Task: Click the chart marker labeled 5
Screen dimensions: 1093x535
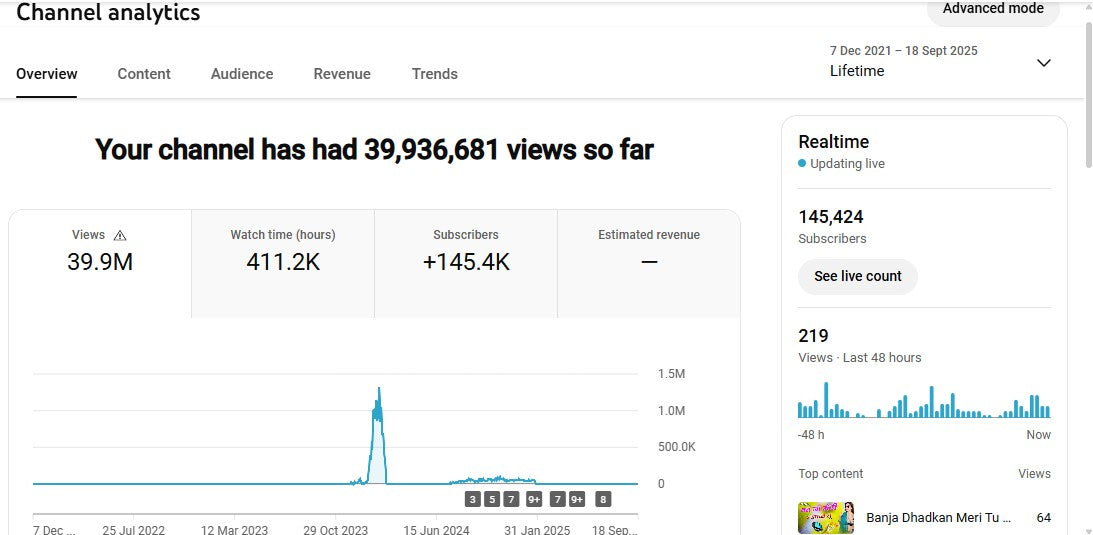Action: (x=492, y=499)
